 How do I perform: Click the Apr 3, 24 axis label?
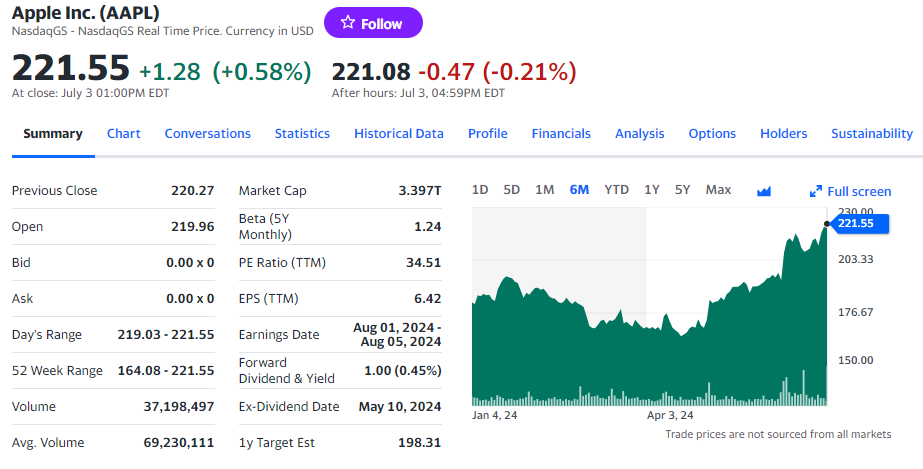pyautogui.click(x=670, y=415)
